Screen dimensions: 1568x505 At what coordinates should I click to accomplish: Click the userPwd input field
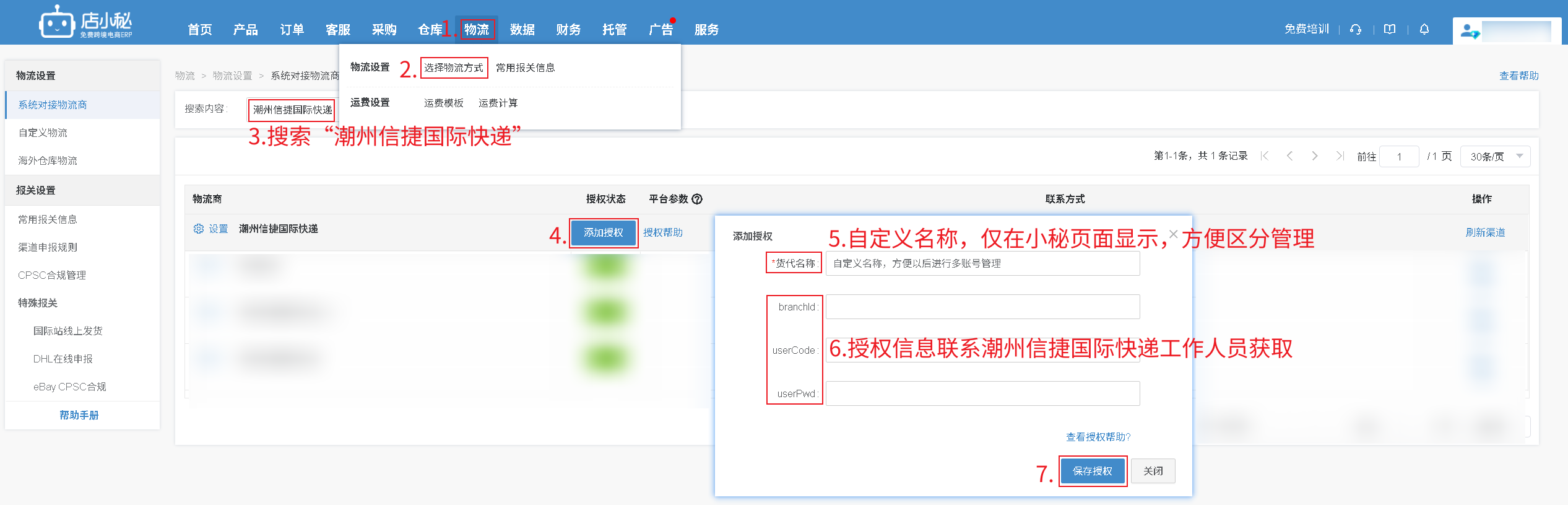coord(982,393)
